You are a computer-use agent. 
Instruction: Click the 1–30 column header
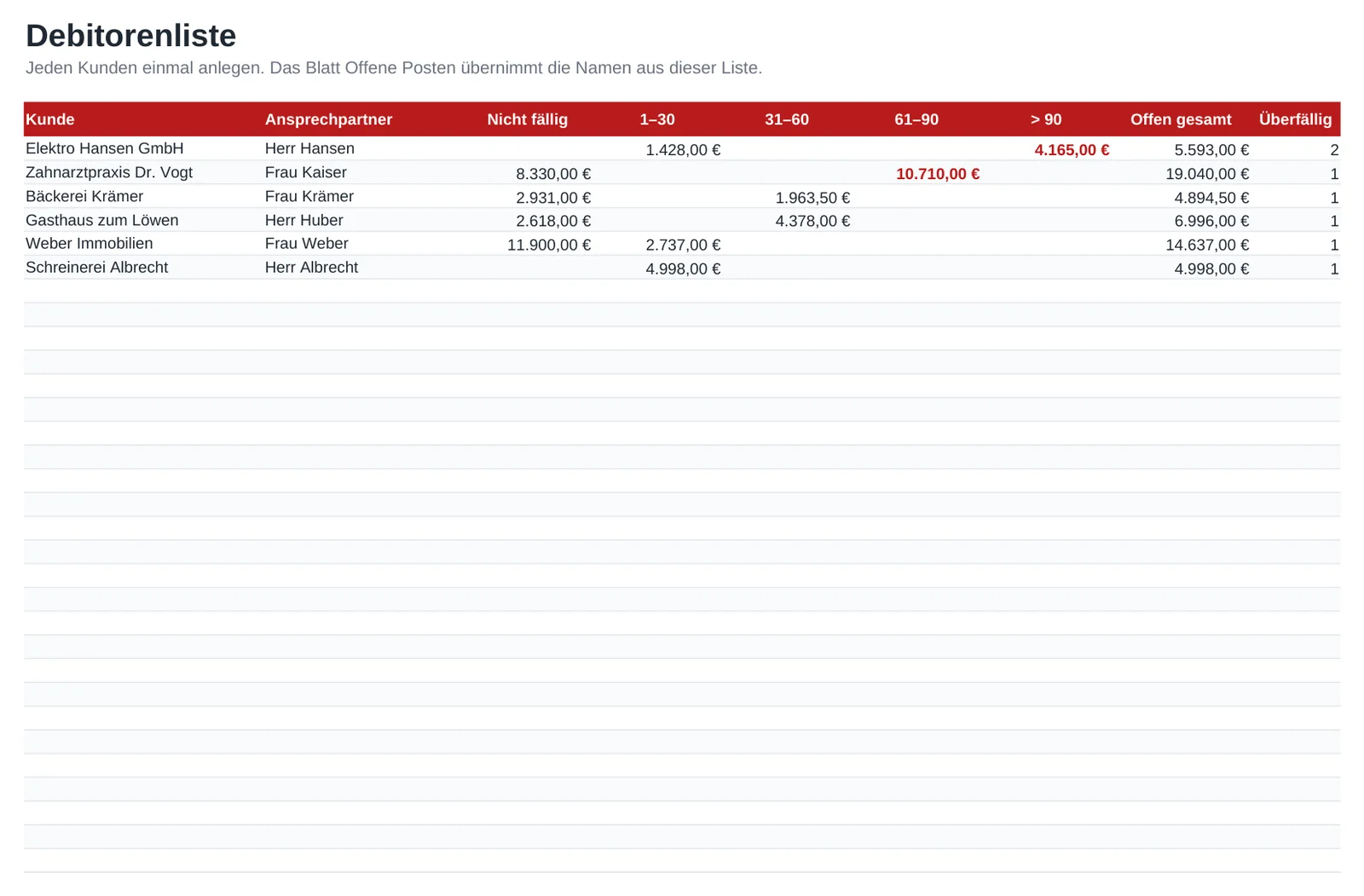coord(657,119)
